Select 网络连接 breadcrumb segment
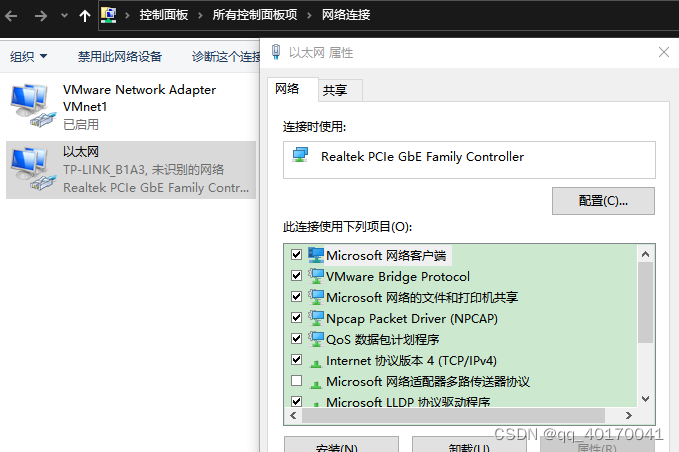Viewport: 679px width, 452px height. 346,15
